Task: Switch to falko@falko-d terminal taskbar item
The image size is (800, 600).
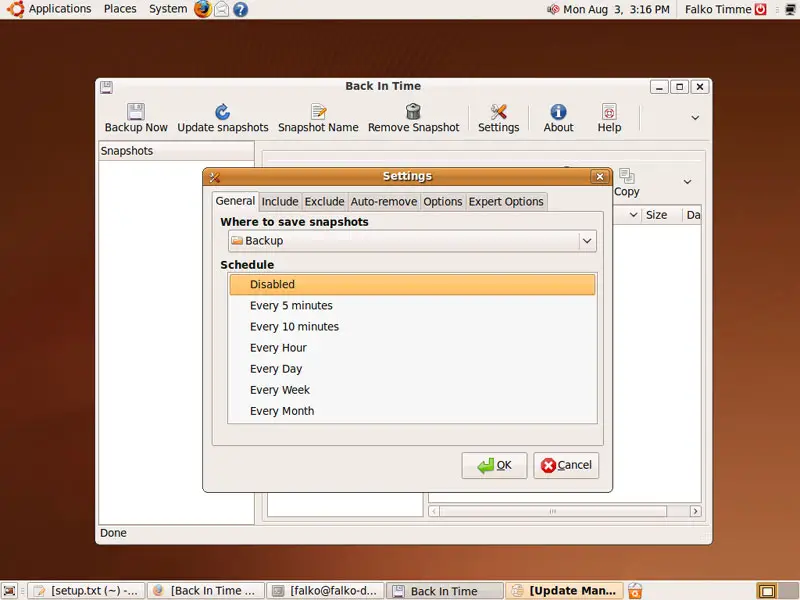Action: [326, 591]
